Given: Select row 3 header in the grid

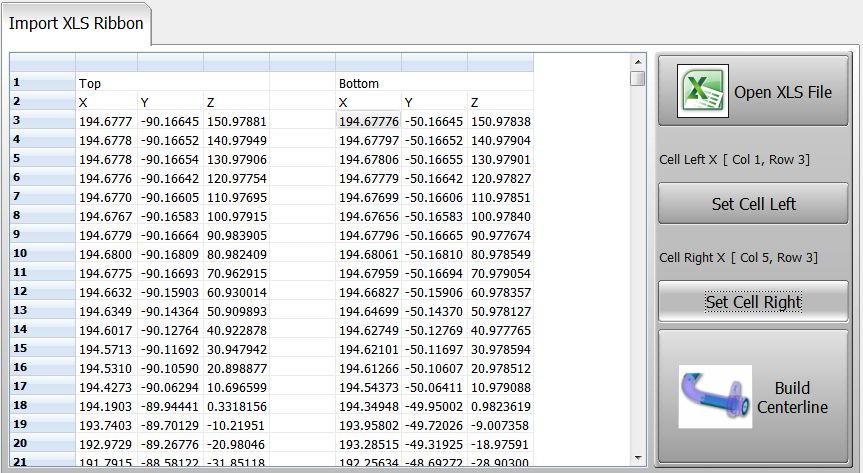Looking at the screenshot, I should 42,121.
